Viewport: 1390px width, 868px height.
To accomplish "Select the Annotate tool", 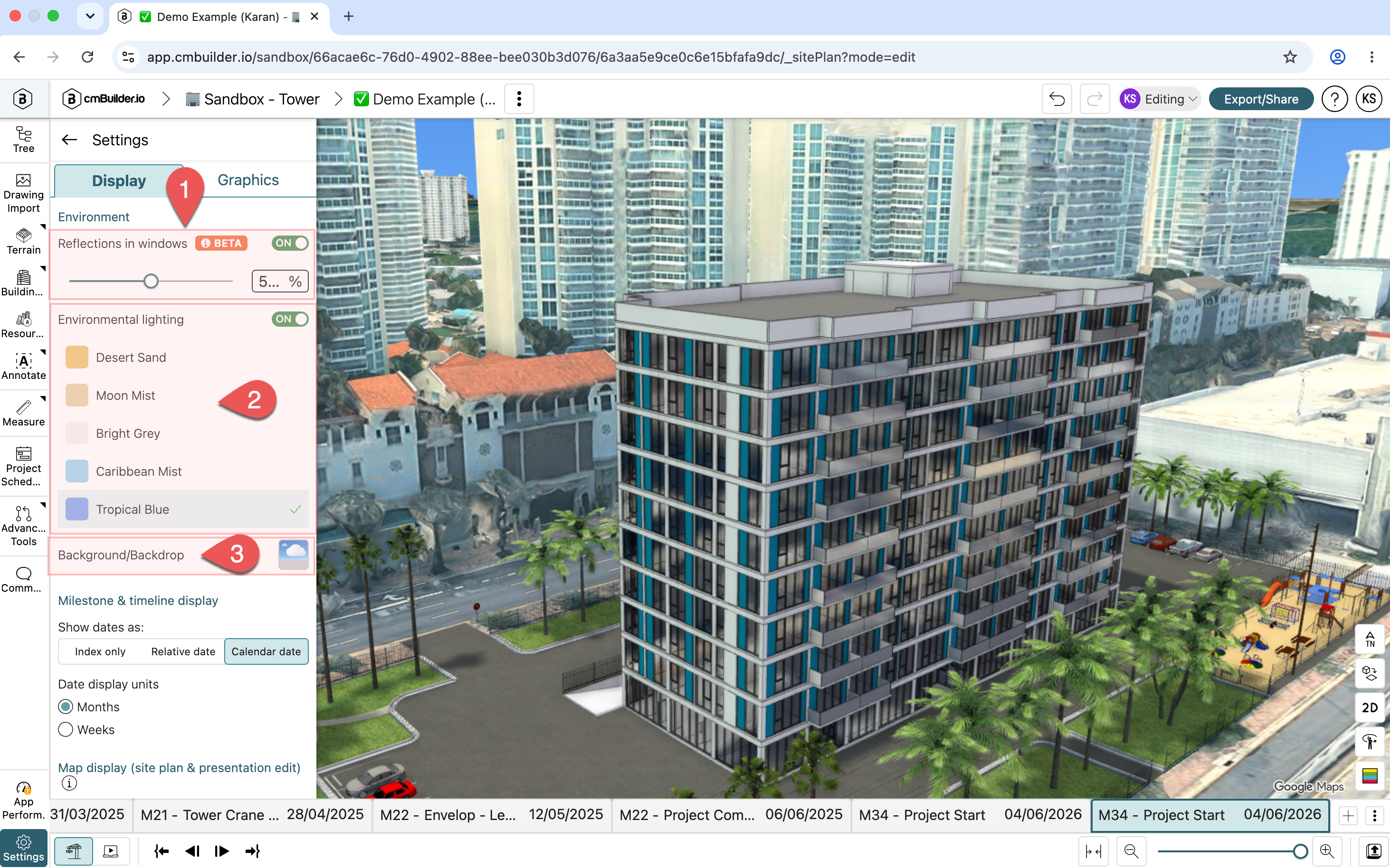I will (x=24, y=367).
